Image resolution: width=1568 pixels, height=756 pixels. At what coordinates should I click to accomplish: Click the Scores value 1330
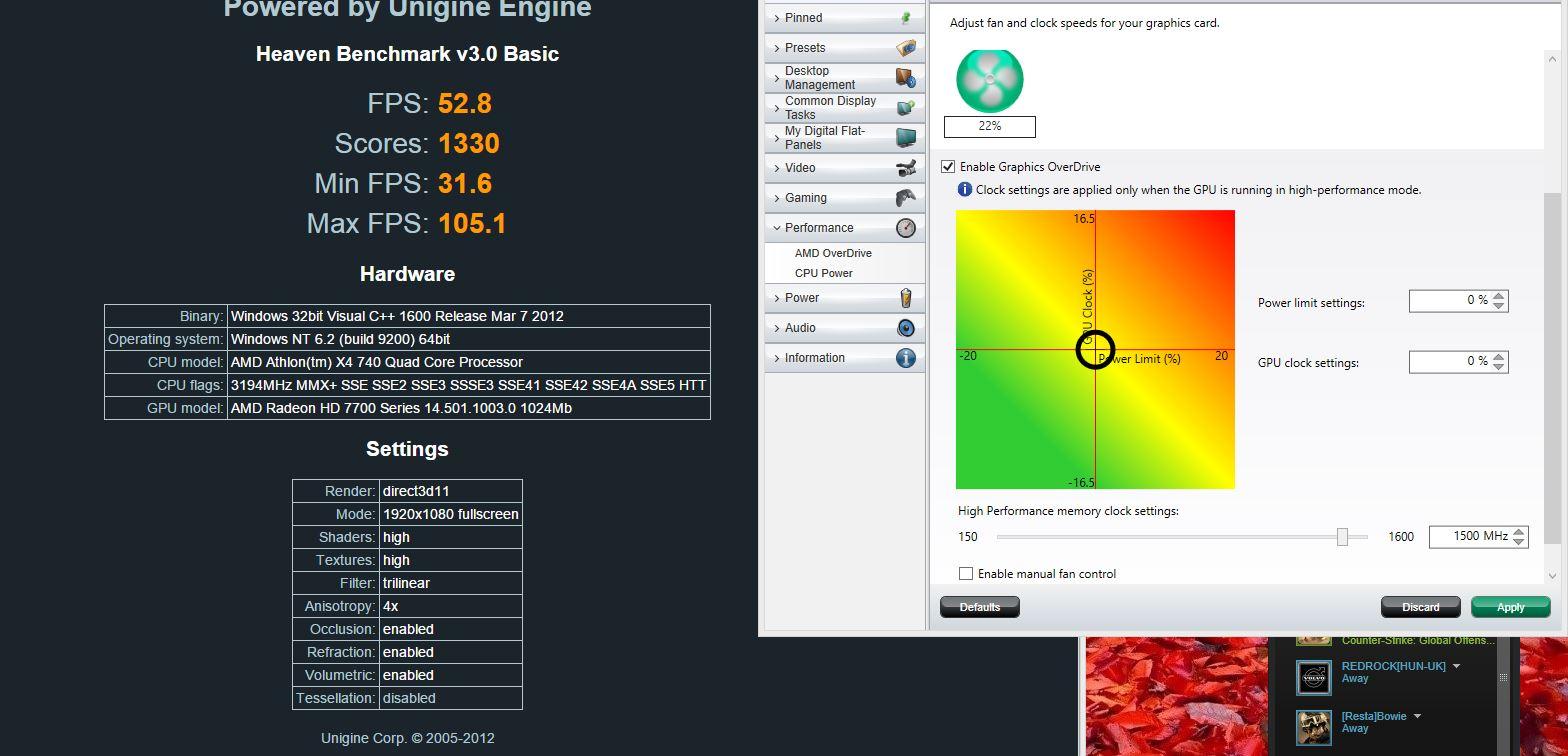(x=468, y=144)
